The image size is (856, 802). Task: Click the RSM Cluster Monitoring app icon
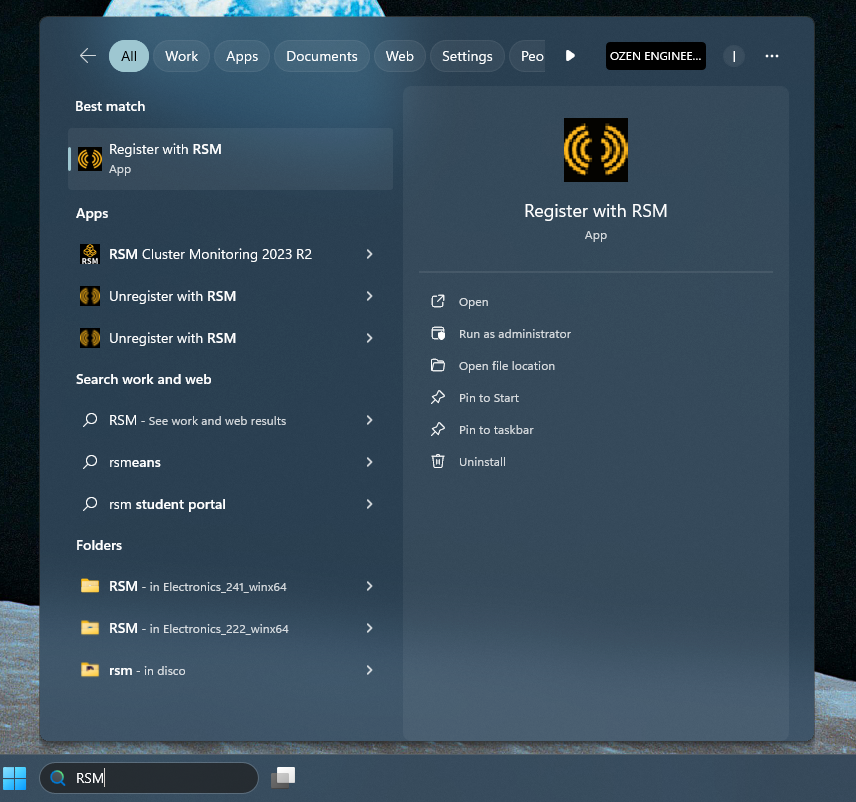(x=90, y=254)
